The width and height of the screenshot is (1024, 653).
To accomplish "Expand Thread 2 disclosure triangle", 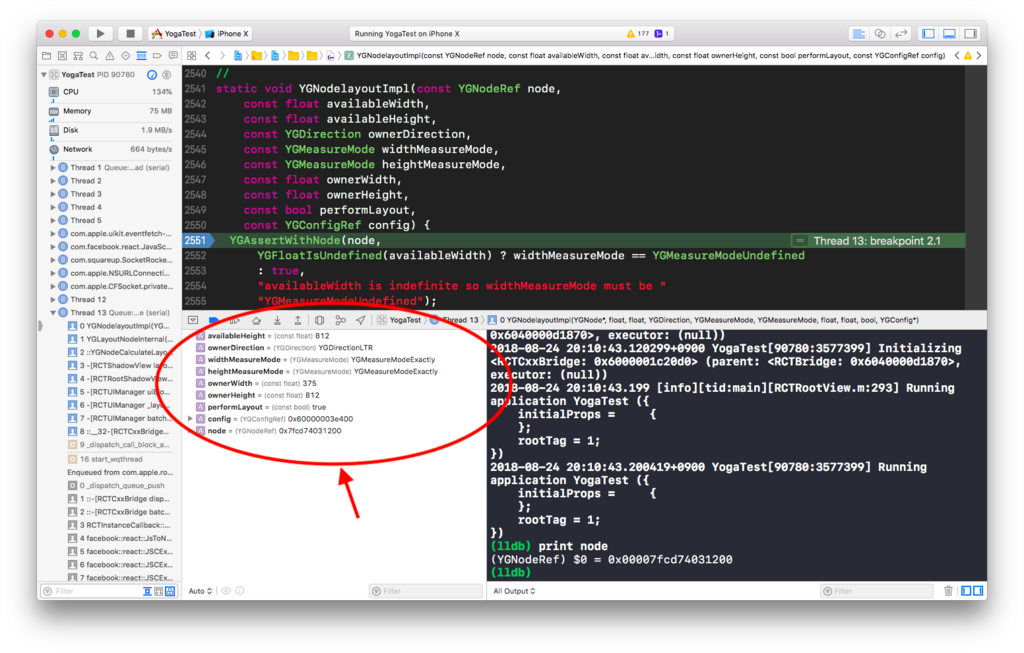I will coord(53,181).
